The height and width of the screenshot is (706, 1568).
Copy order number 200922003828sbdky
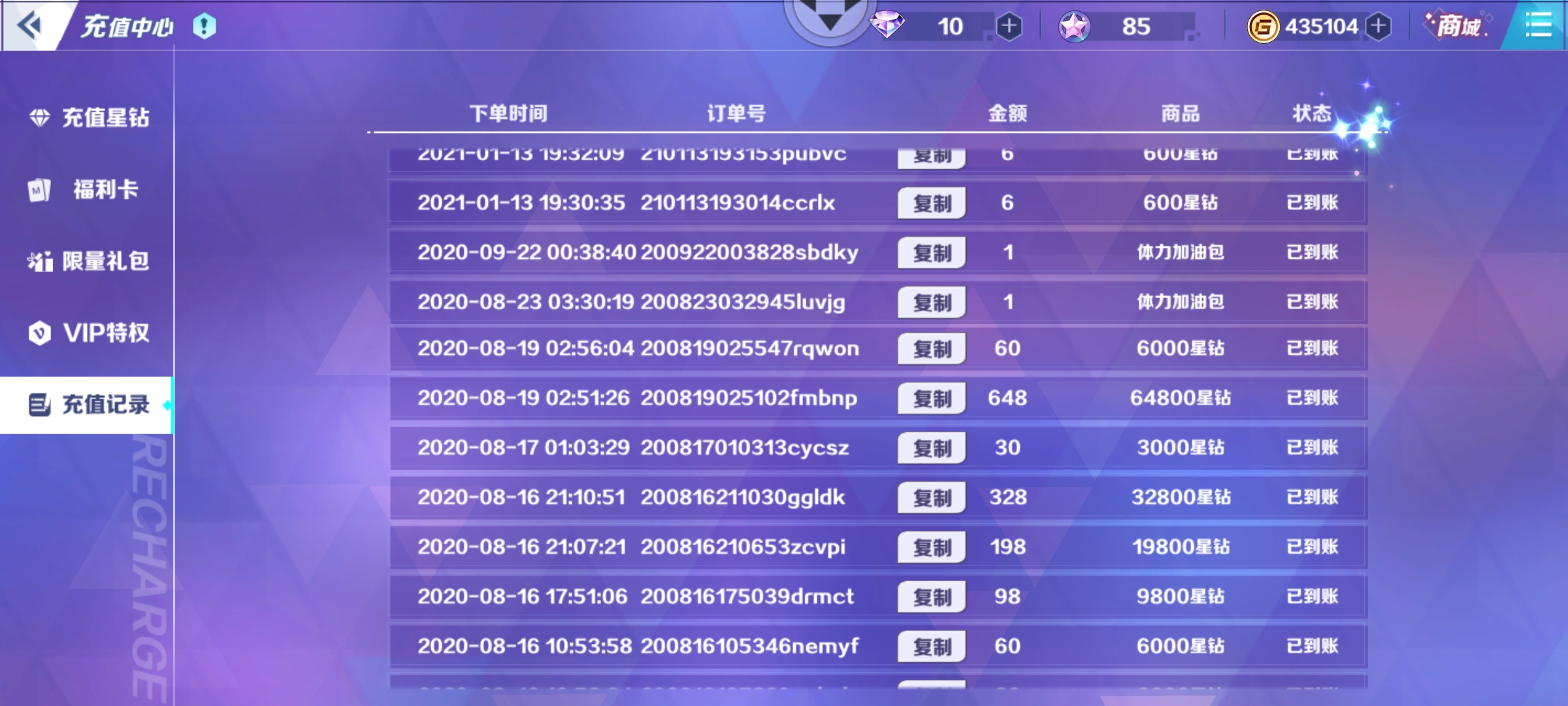coord(932,253)
